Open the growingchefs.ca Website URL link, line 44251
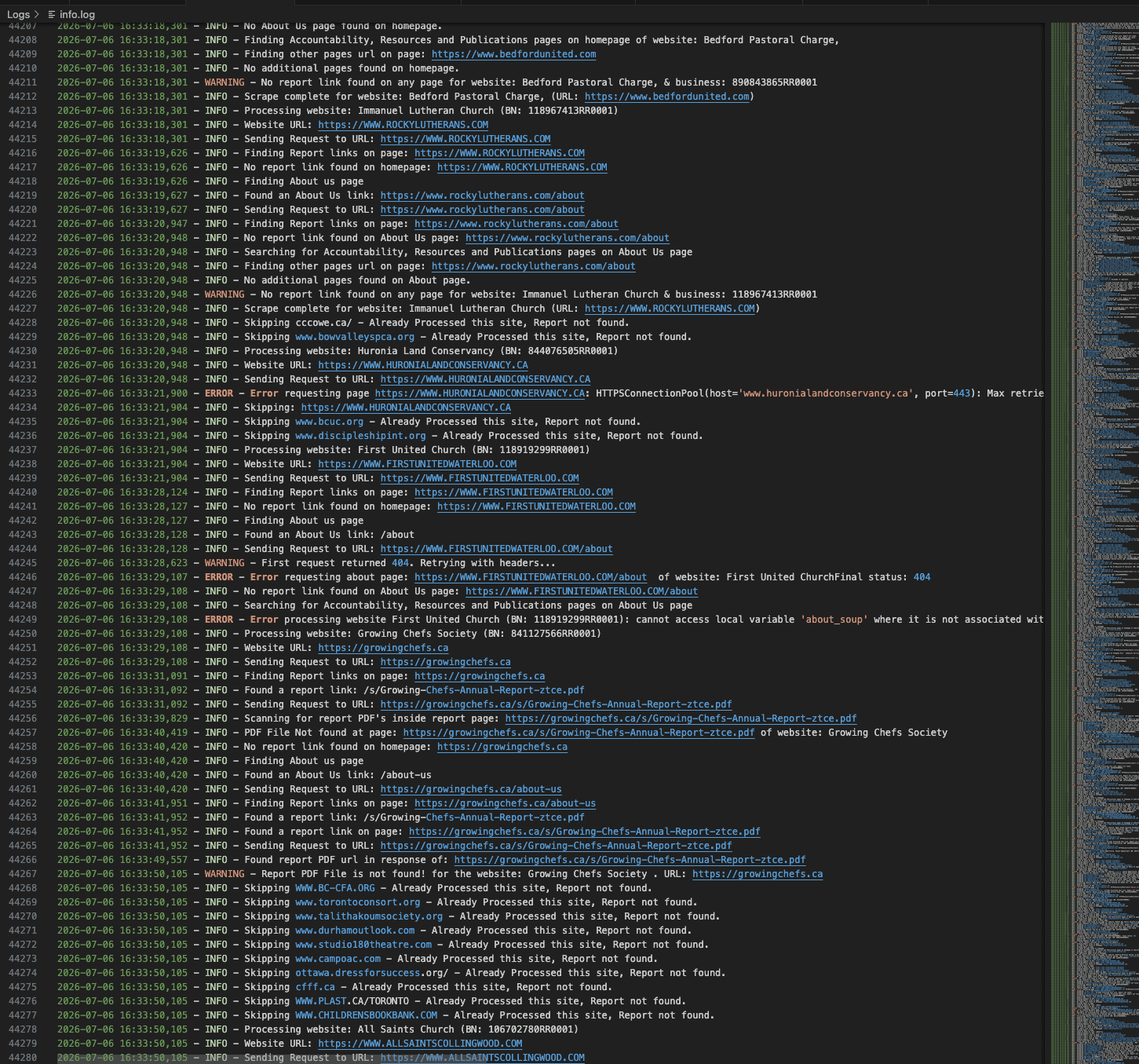This screenshot has width=1139, height=1064. (383, 648)
